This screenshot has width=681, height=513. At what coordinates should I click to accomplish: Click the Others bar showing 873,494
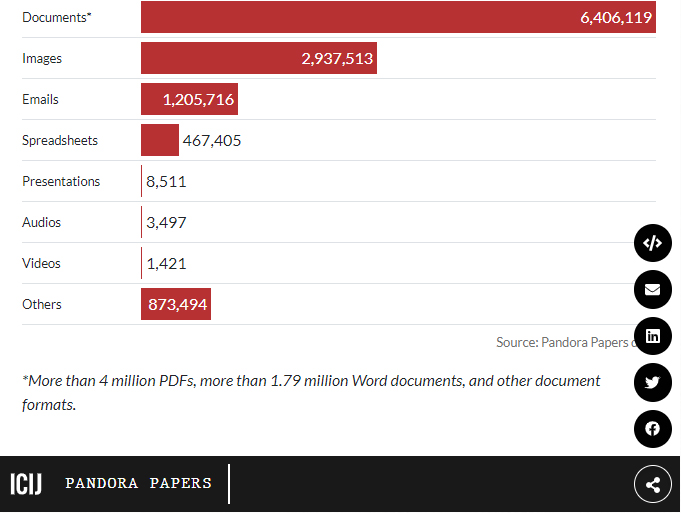click(176, 304)
